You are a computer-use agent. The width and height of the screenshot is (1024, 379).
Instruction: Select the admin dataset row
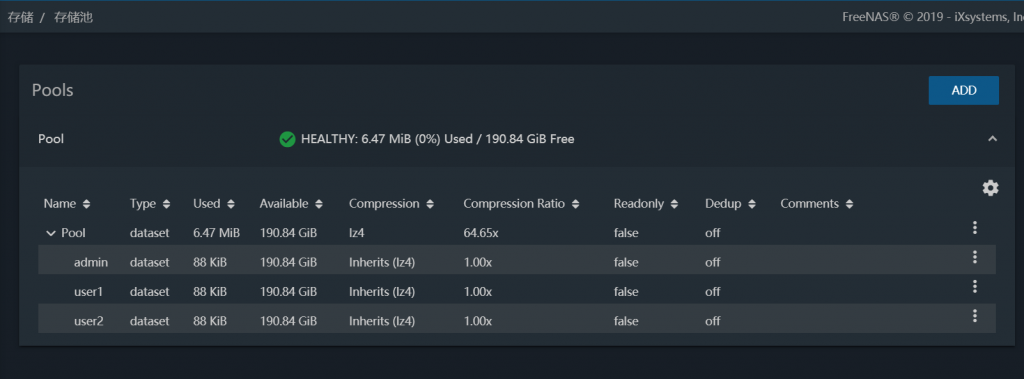tap(517, 262)
